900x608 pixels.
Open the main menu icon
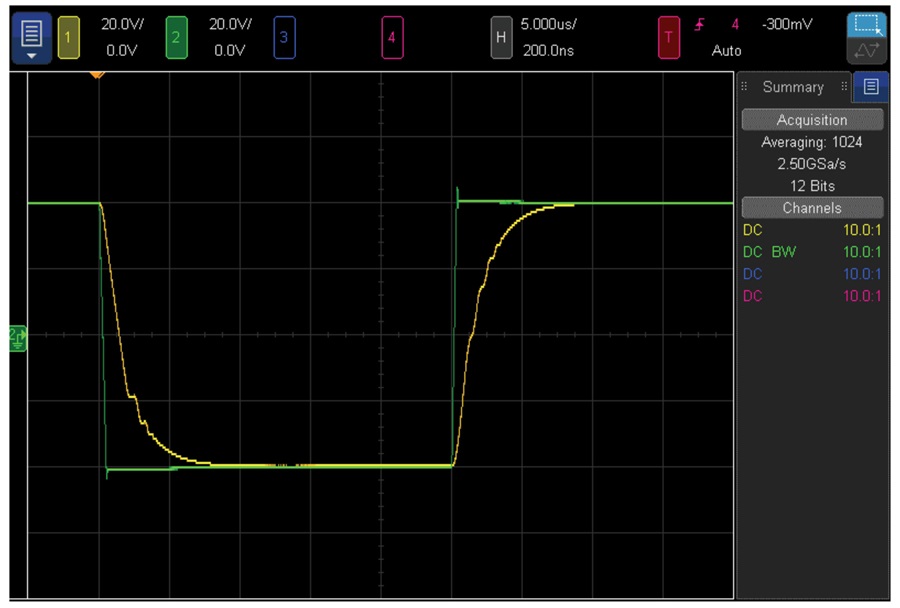tap(31, 33)
